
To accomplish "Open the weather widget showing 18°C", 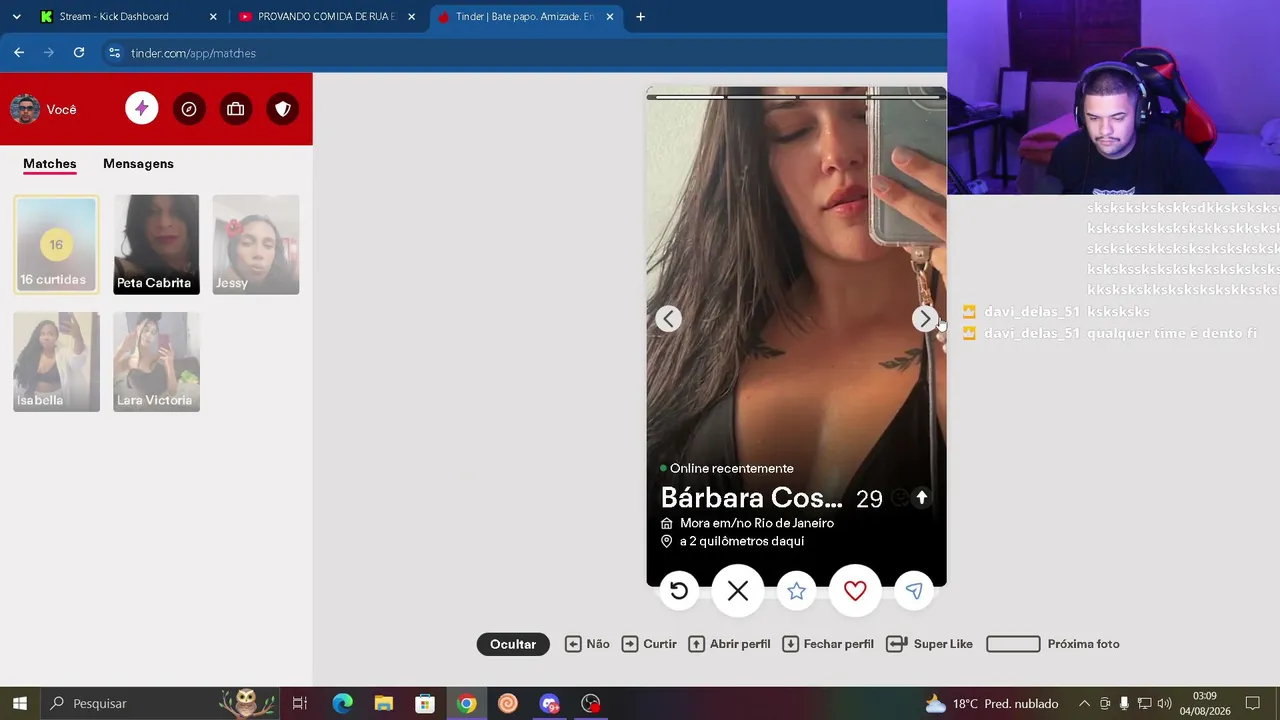I will [992, 703].
